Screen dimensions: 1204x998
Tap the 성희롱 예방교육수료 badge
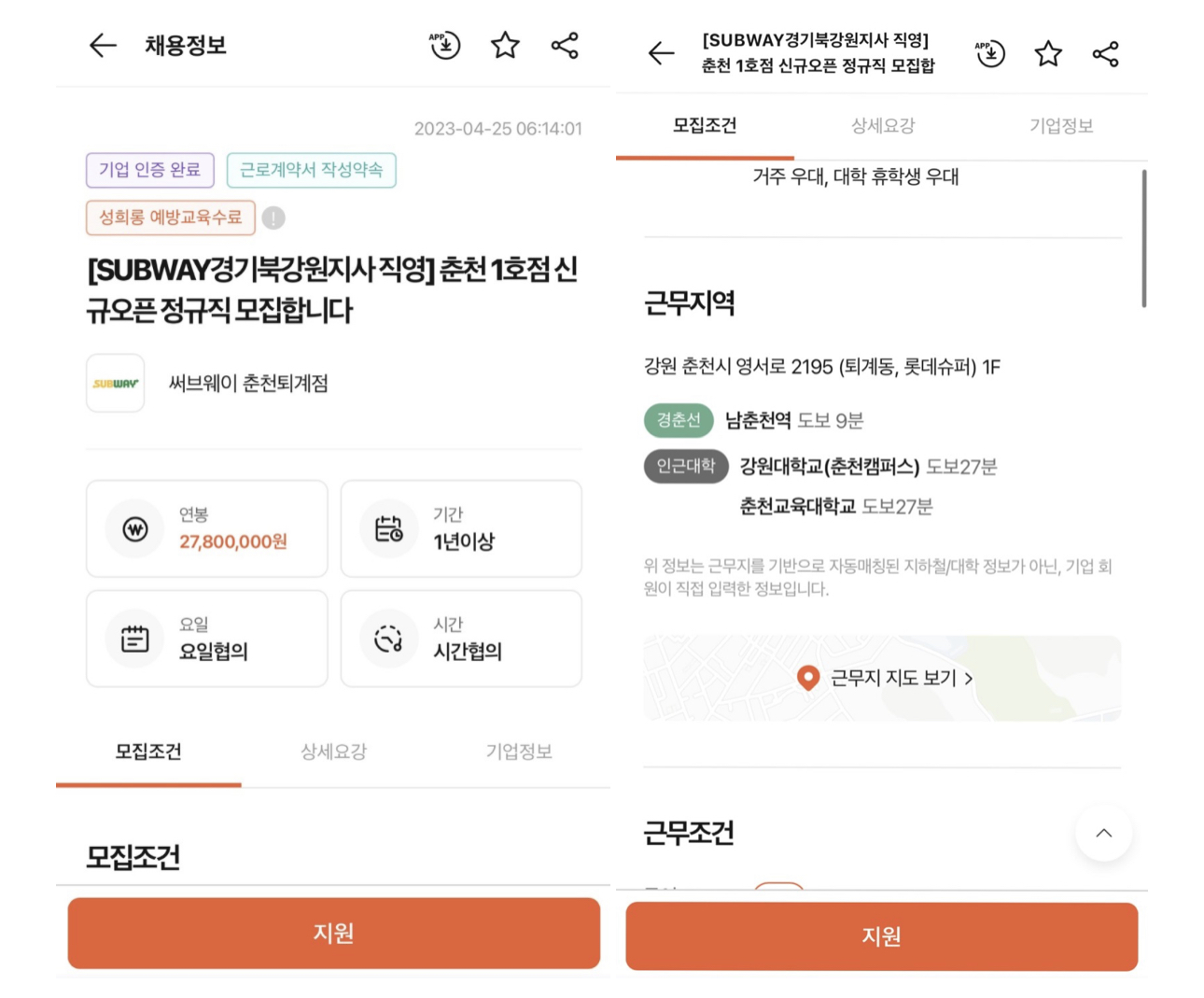coord(171,218)
